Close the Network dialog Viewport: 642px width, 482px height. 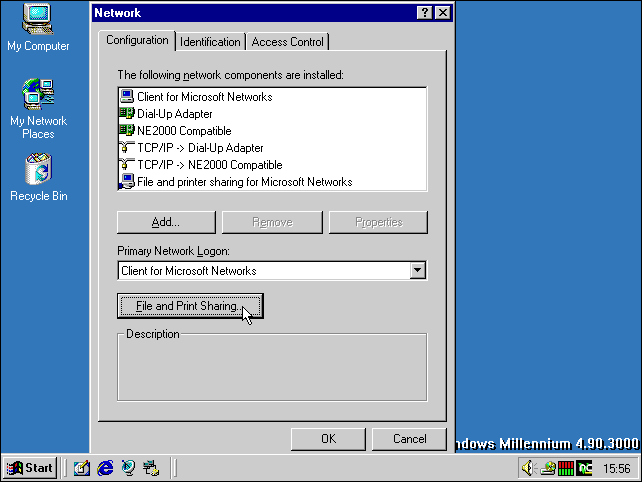pos(443,13)
